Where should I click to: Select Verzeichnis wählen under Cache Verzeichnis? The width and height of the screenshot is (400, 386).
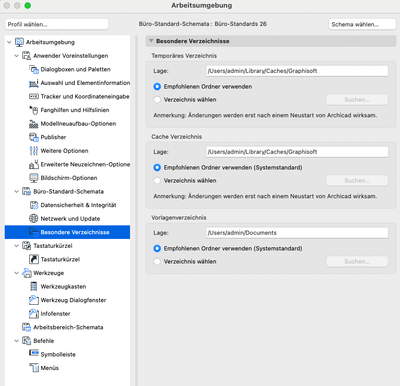pos(157,181)
